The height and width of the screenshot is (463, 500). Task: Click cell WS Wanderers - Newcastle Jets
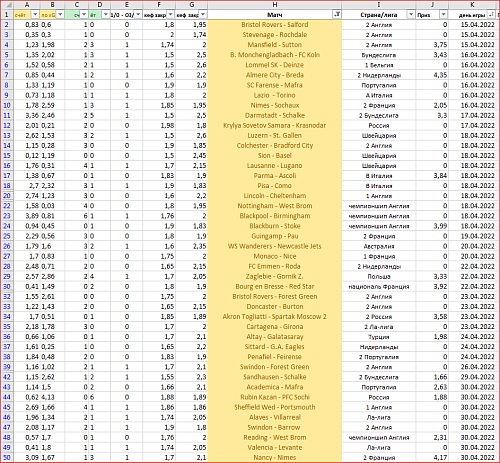(x=275, y=246)
